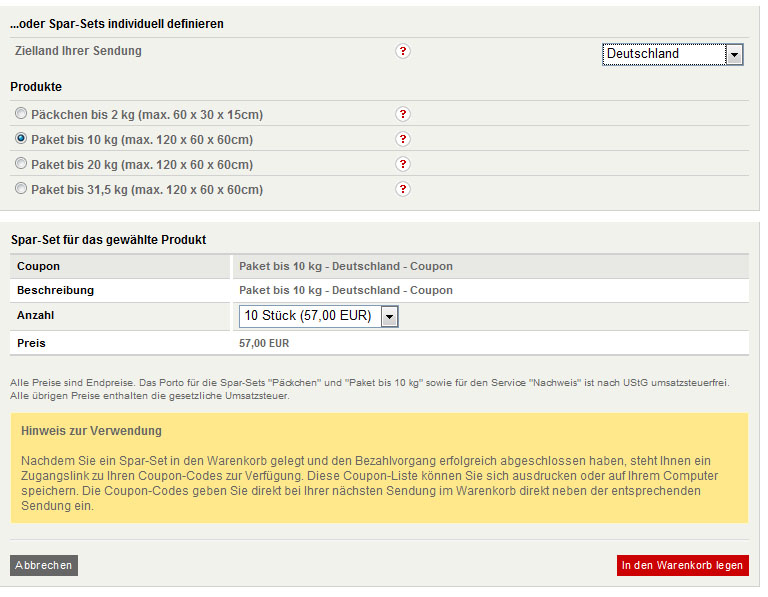The width and height of the screenshot is (768, 597).
Task: Click the Coupon row label
Action: coord(38,266)
